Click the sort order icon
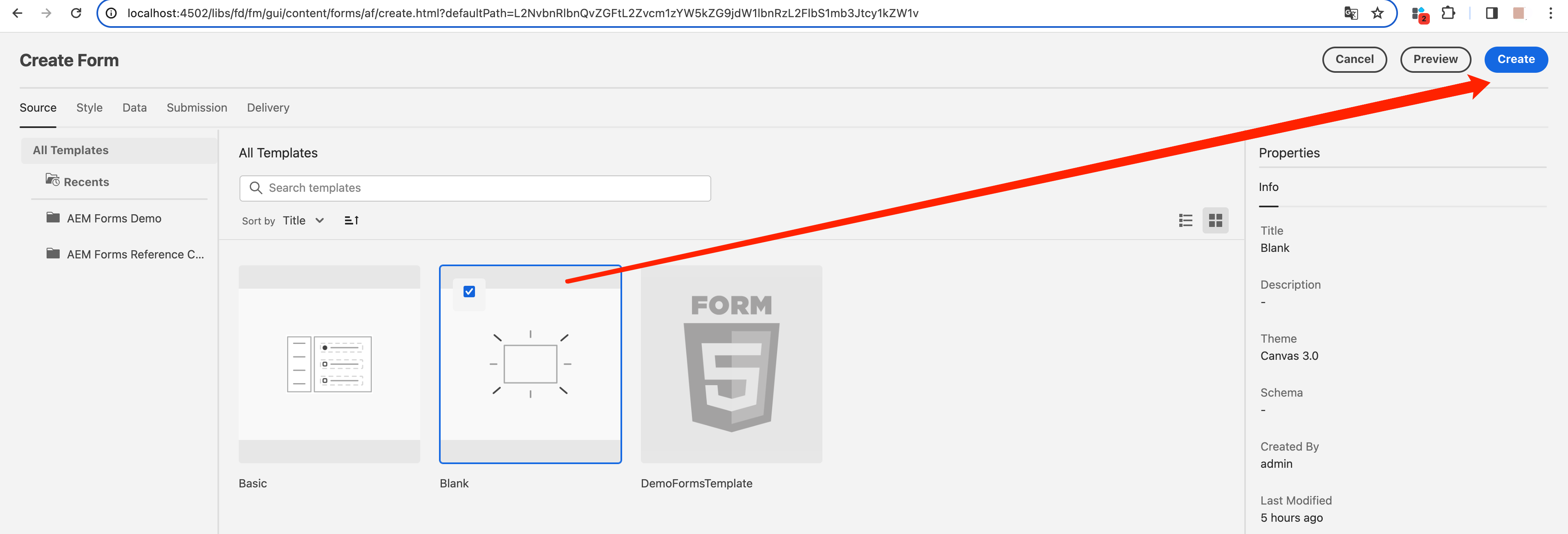Image resolution: width=1568 pixels, height=534 pixels. 352,220
